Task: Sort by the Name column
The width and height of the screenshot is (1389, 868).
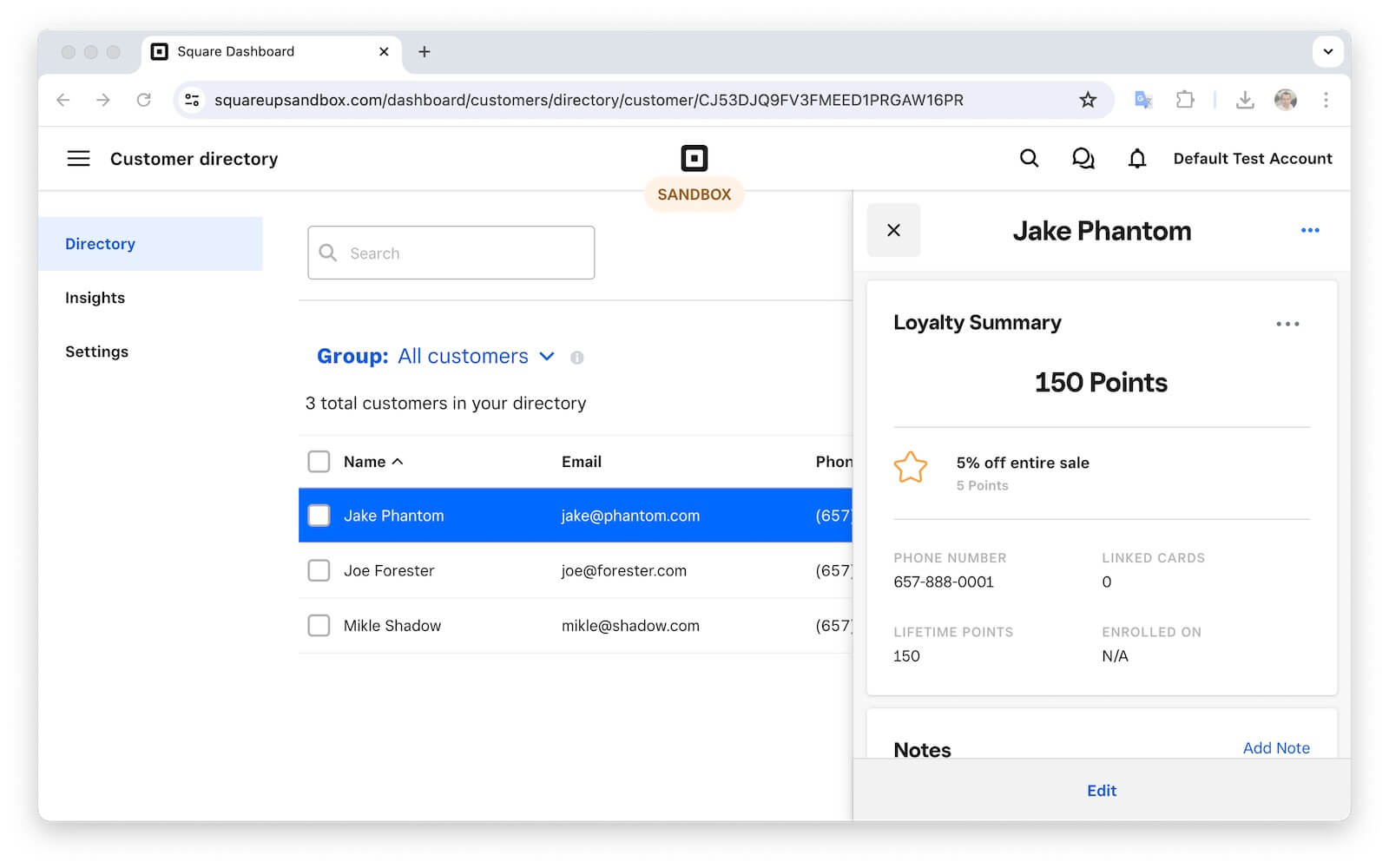Action: [x=373, y=462]
